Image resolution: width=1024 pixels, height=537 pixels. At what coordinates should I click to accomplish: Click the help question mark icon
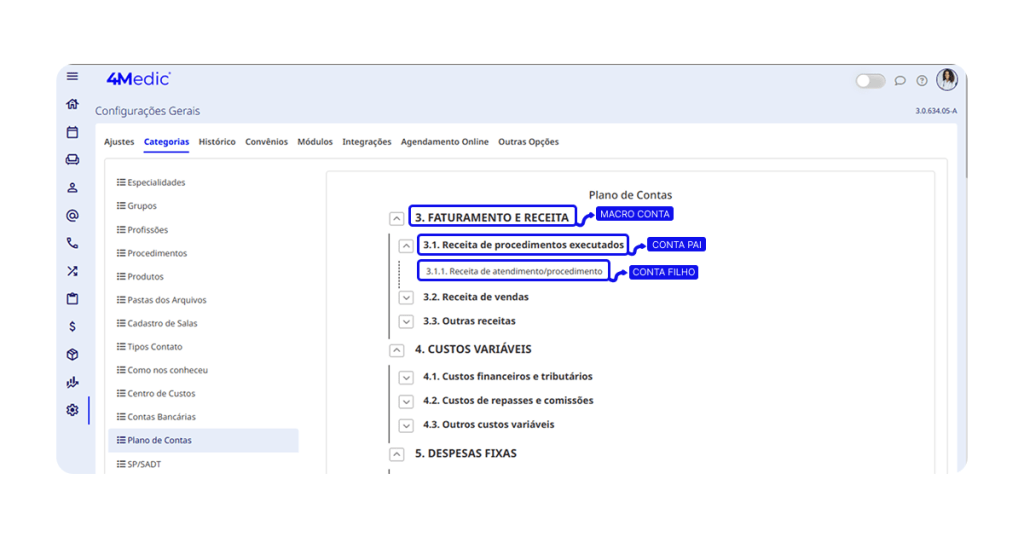click(922, 81)
